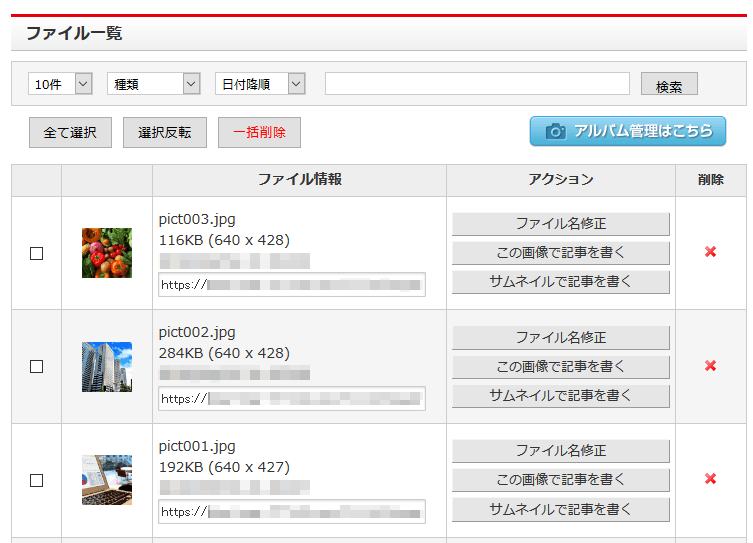Open the laptop thumbnail of pict001.jpg

(107, 480)
